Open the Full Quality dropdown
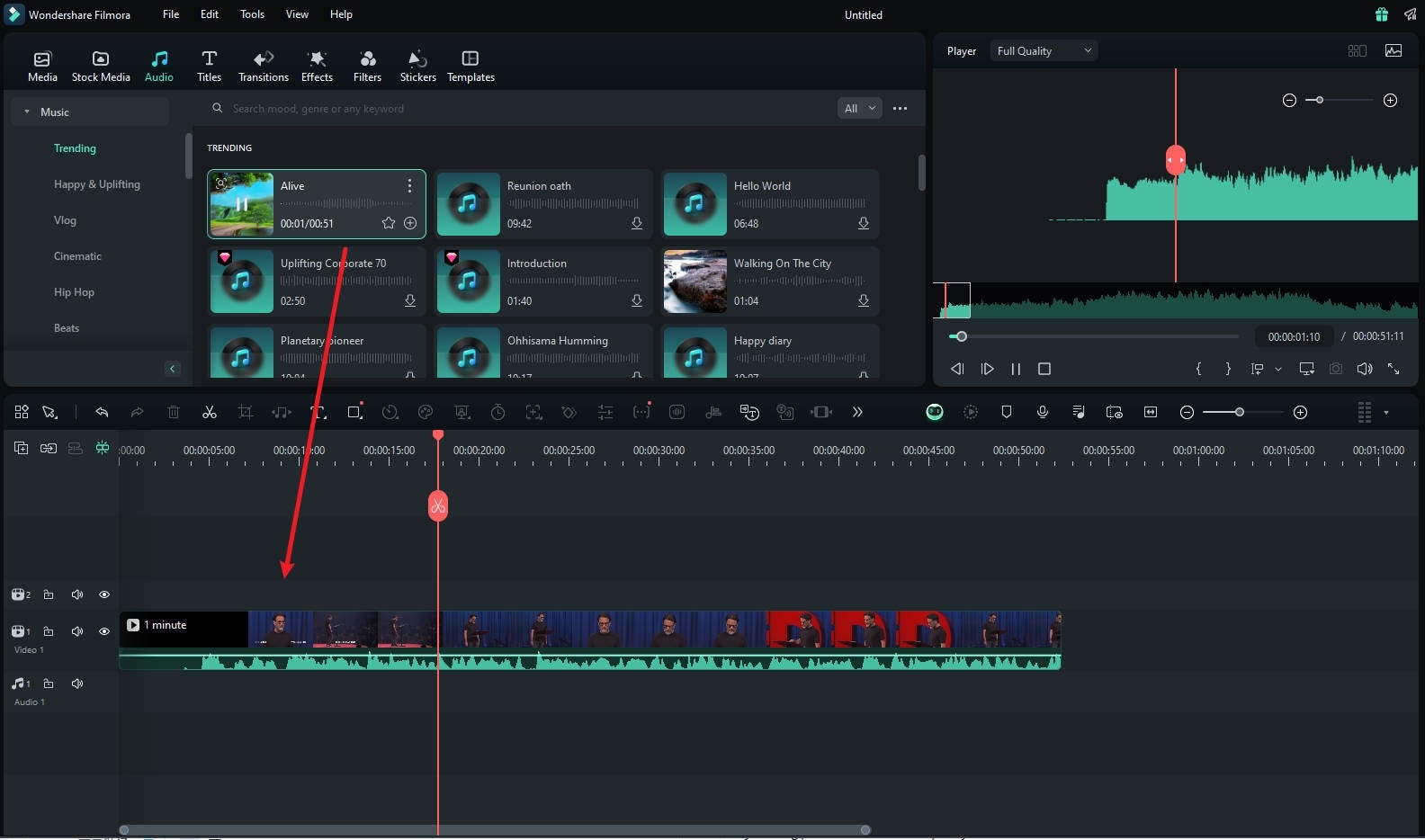Screen dimensions: 1425x840 [1044, 51]
